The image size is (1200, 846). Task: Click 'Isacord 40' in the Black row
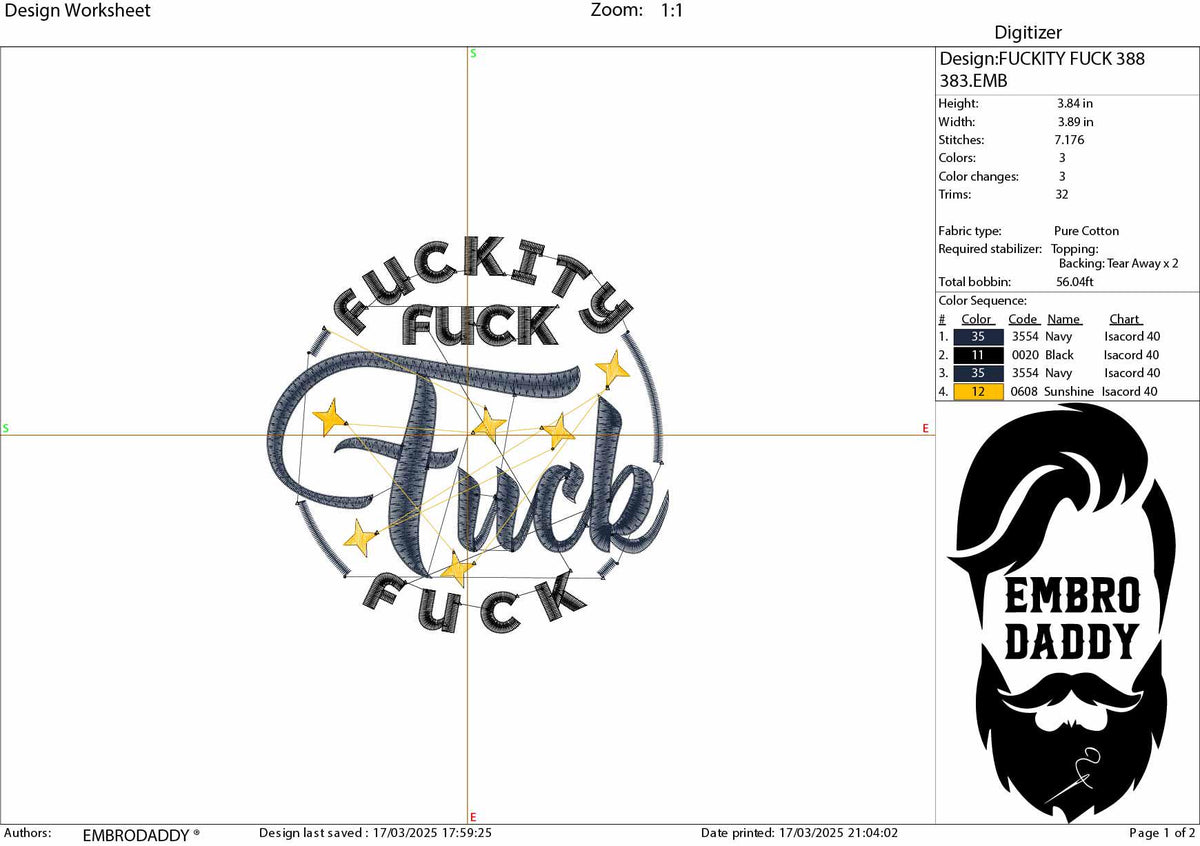[x=1132, y=355]
